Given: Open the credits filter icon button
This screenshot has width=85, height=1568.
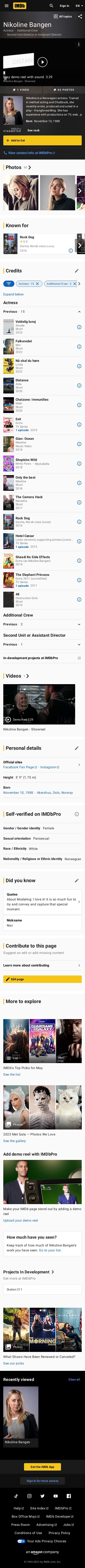Looking at the screenshot, I should (8, 284).
